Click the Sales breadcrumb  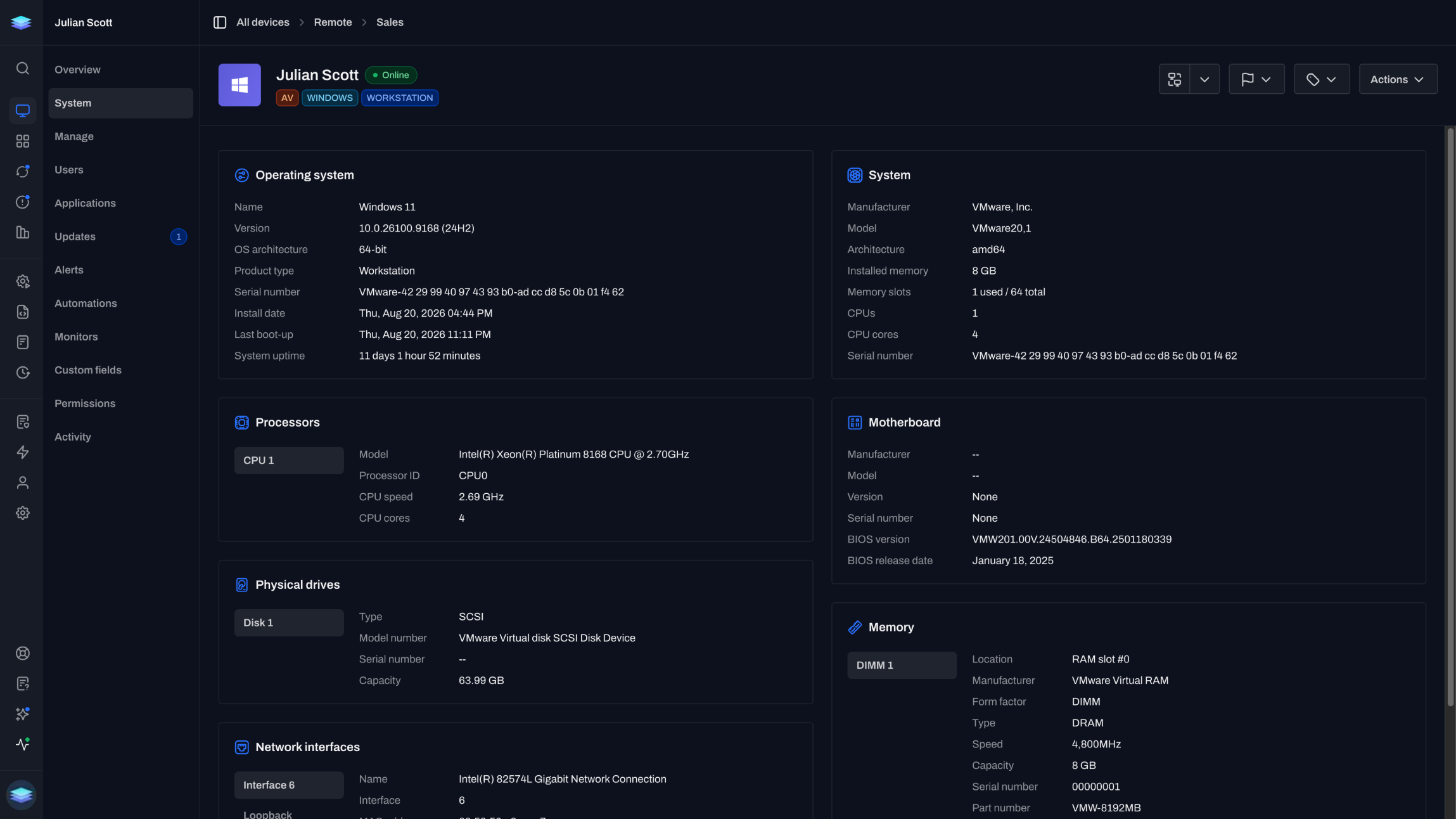[x=390, y=22]
